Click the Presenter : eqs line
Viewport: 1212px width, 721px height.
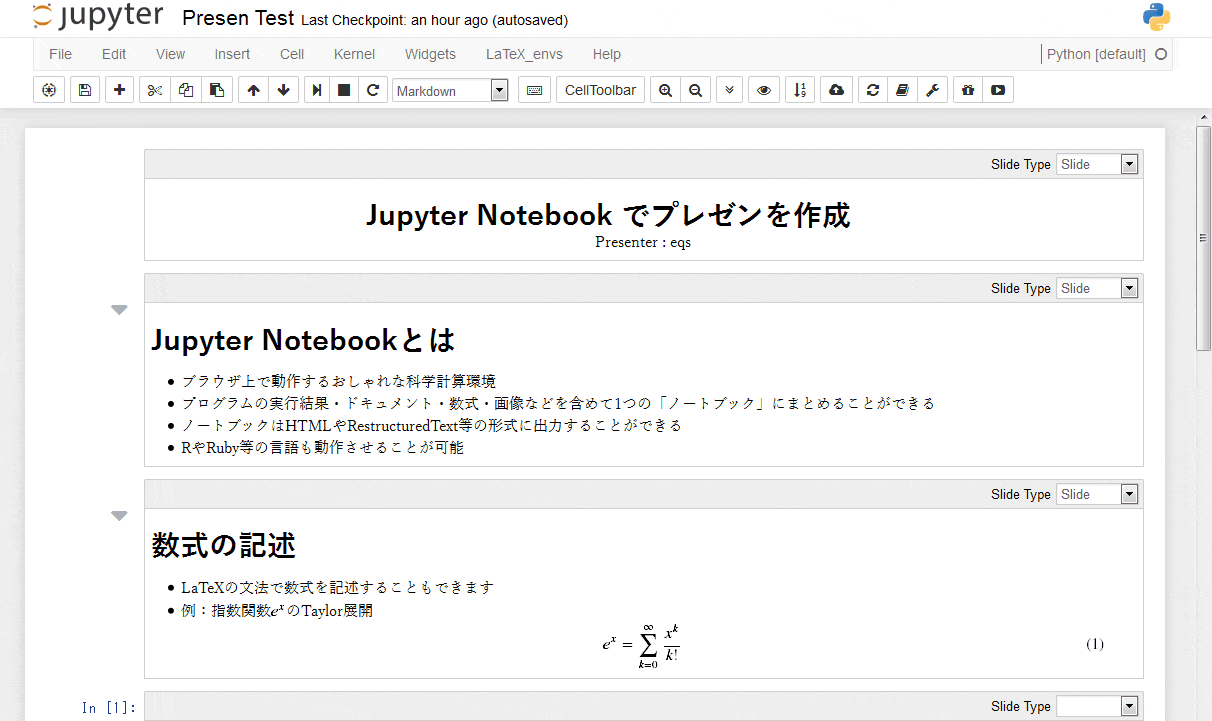643,242
